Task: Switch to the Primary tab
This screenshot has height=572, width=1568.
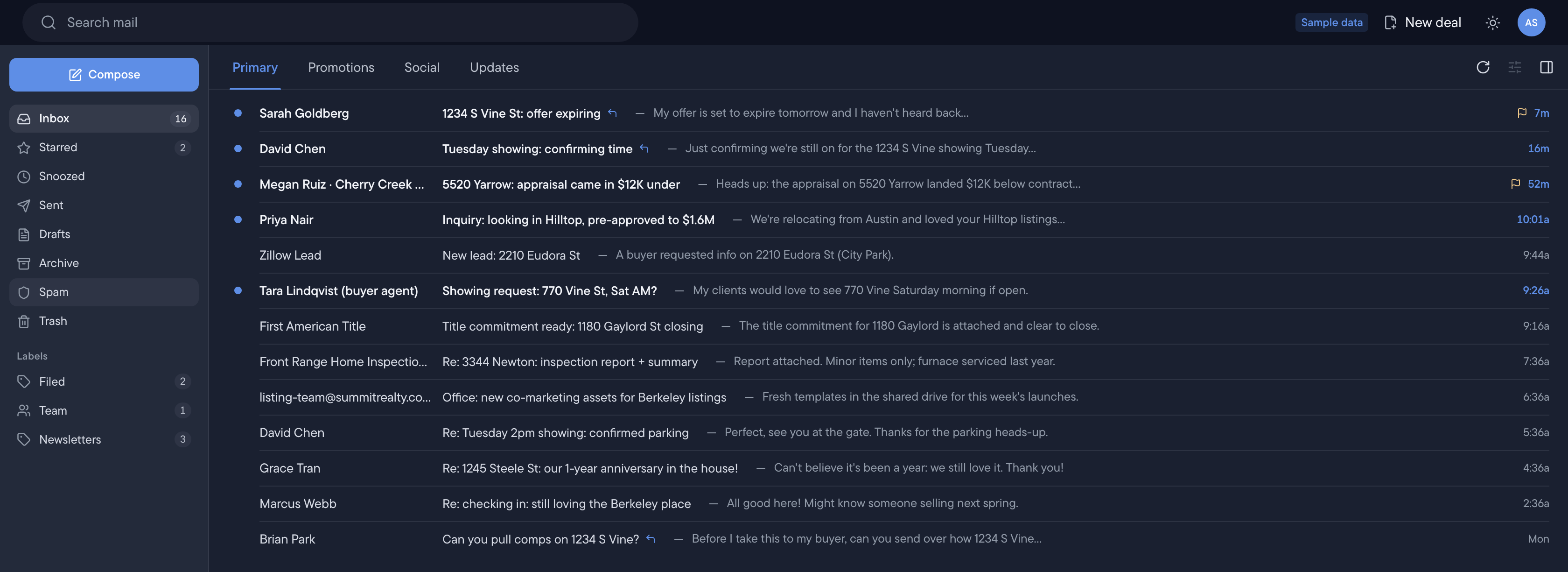Action: [255, 68]
